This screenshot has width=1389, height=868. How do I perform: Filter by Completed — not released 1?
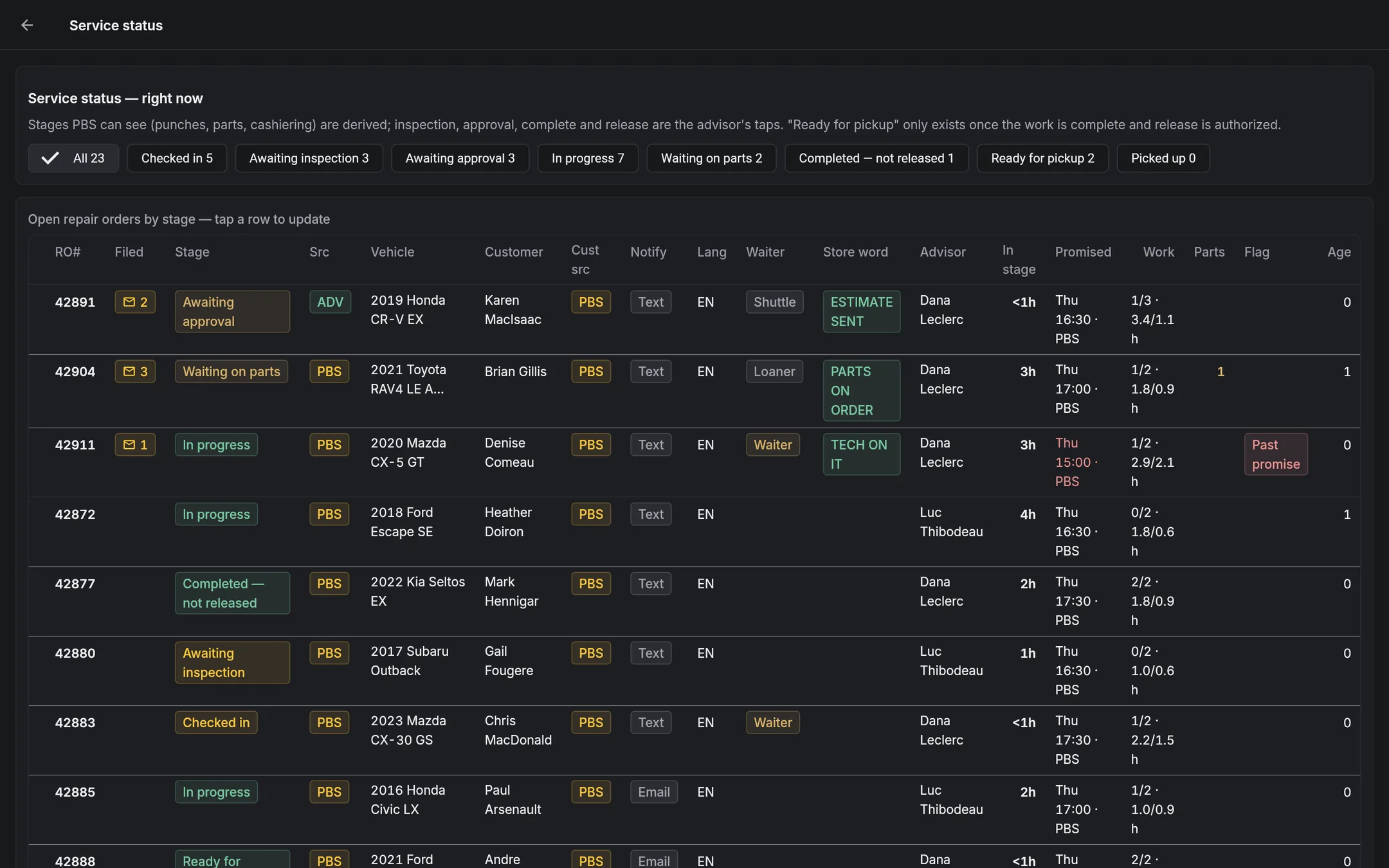[876, 158]
